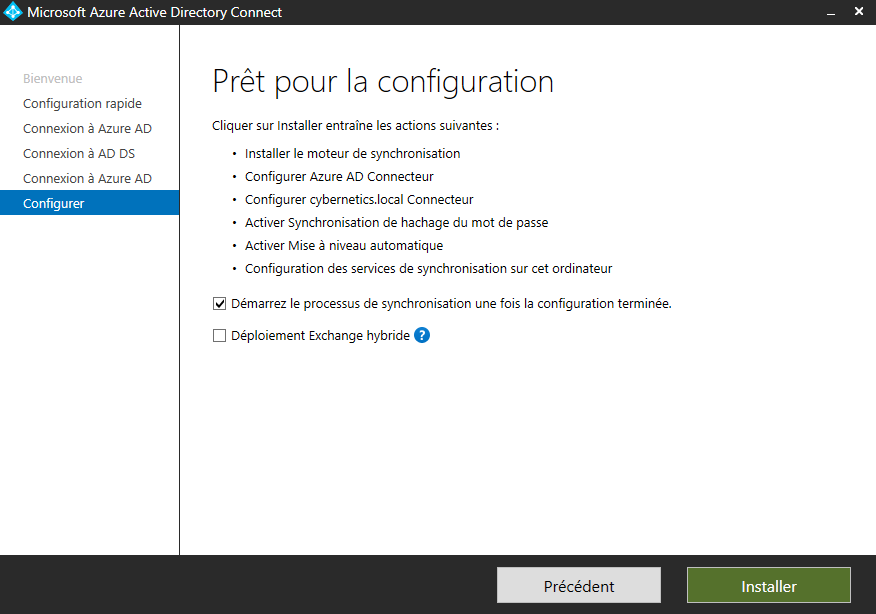Viewport: 876px width, 614px height.
Task: Open second Connexion à Azure AD step
Action: pyautogui.click(x=87, y=179)
